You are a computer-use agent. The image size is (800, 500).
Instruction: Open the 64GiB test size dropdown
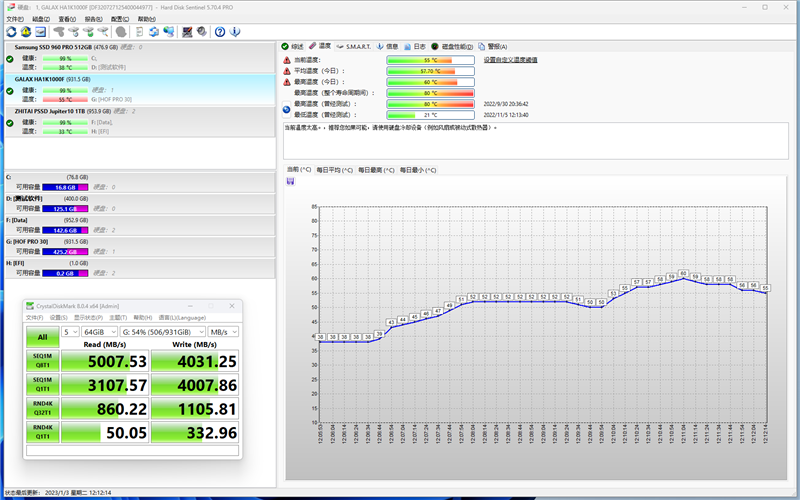point(101,331)
